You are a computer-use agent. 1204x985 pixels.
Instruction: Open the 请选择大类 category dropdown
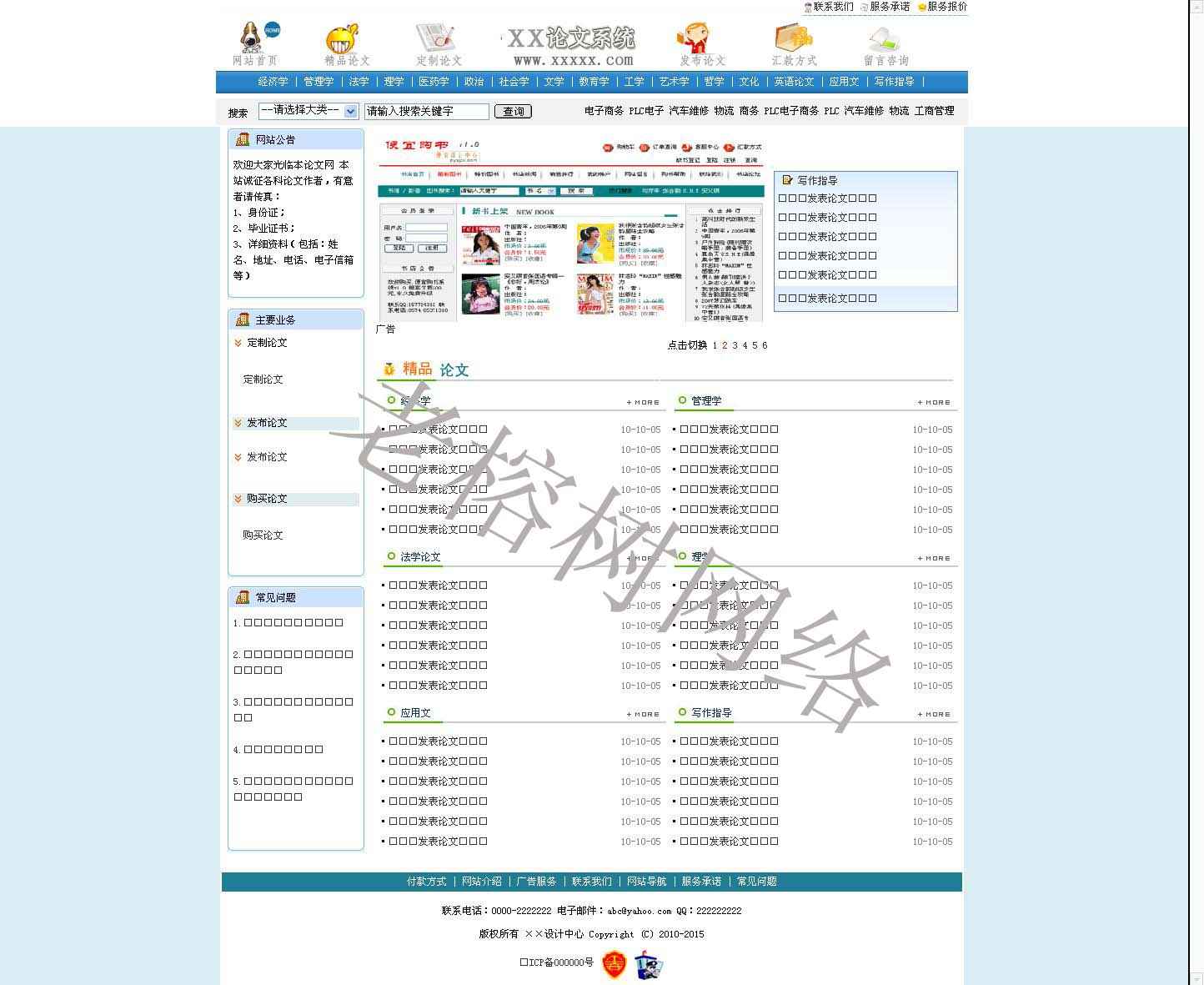[309, 111]
